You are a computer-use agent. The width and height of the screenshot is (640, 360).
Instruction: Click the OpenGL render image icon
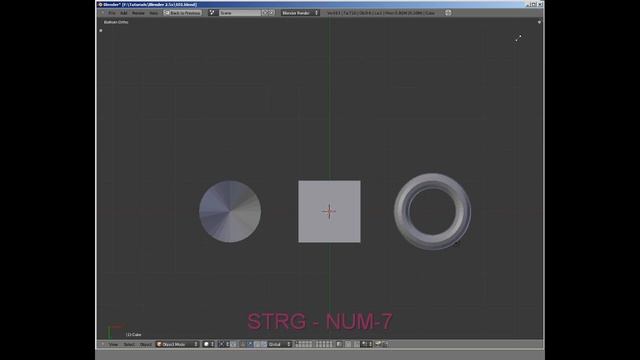click(x=378, y=344)
